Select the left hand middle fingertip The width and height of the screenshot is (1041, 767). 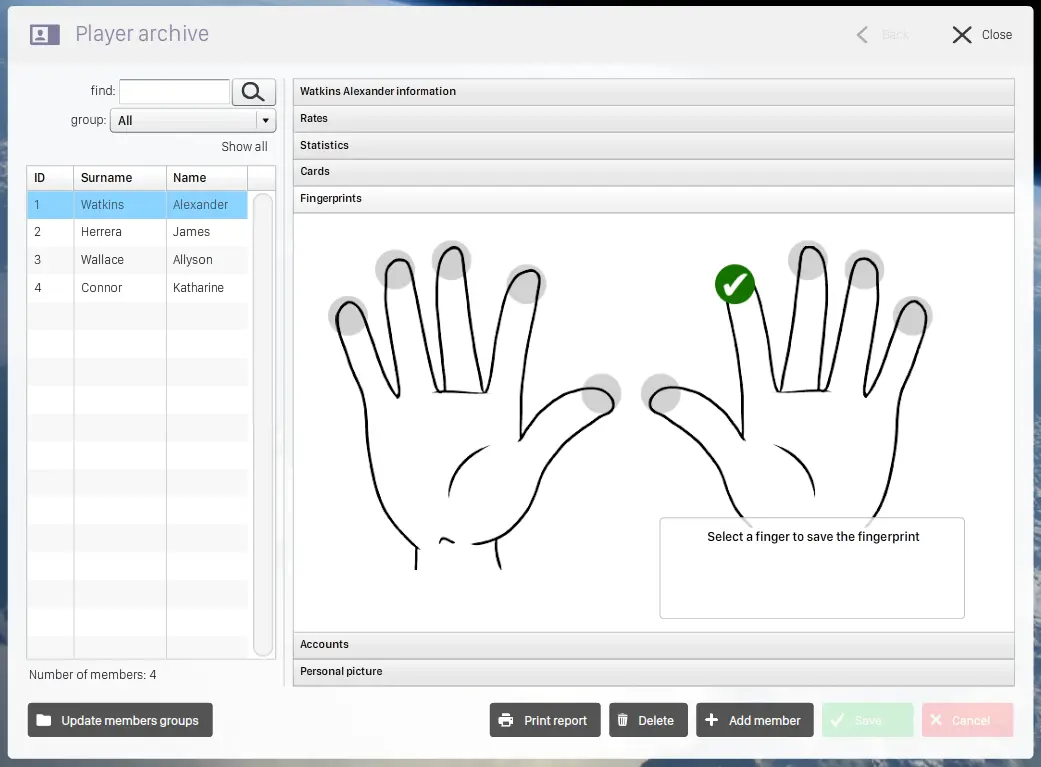(451, 260)
